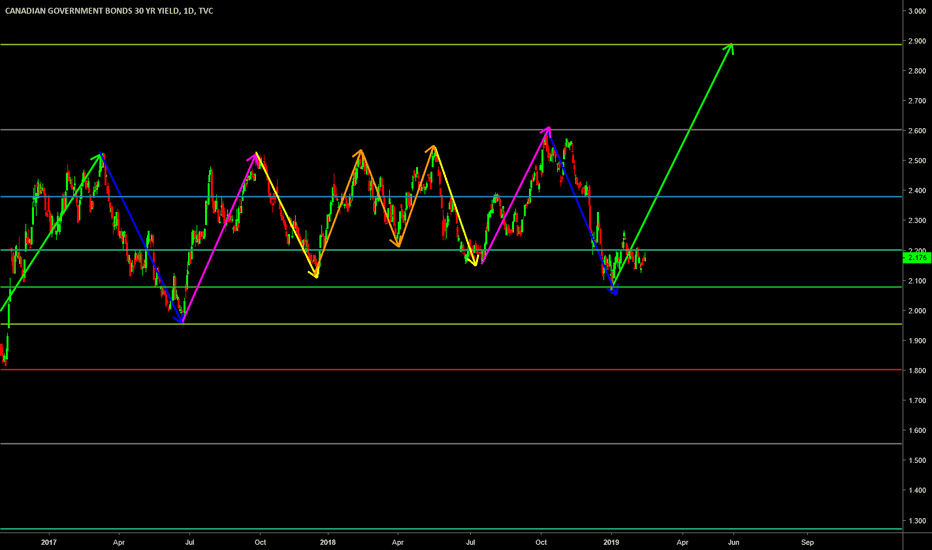
Task: Click the 1.300 price axis label
Action: tap(917, 521)
